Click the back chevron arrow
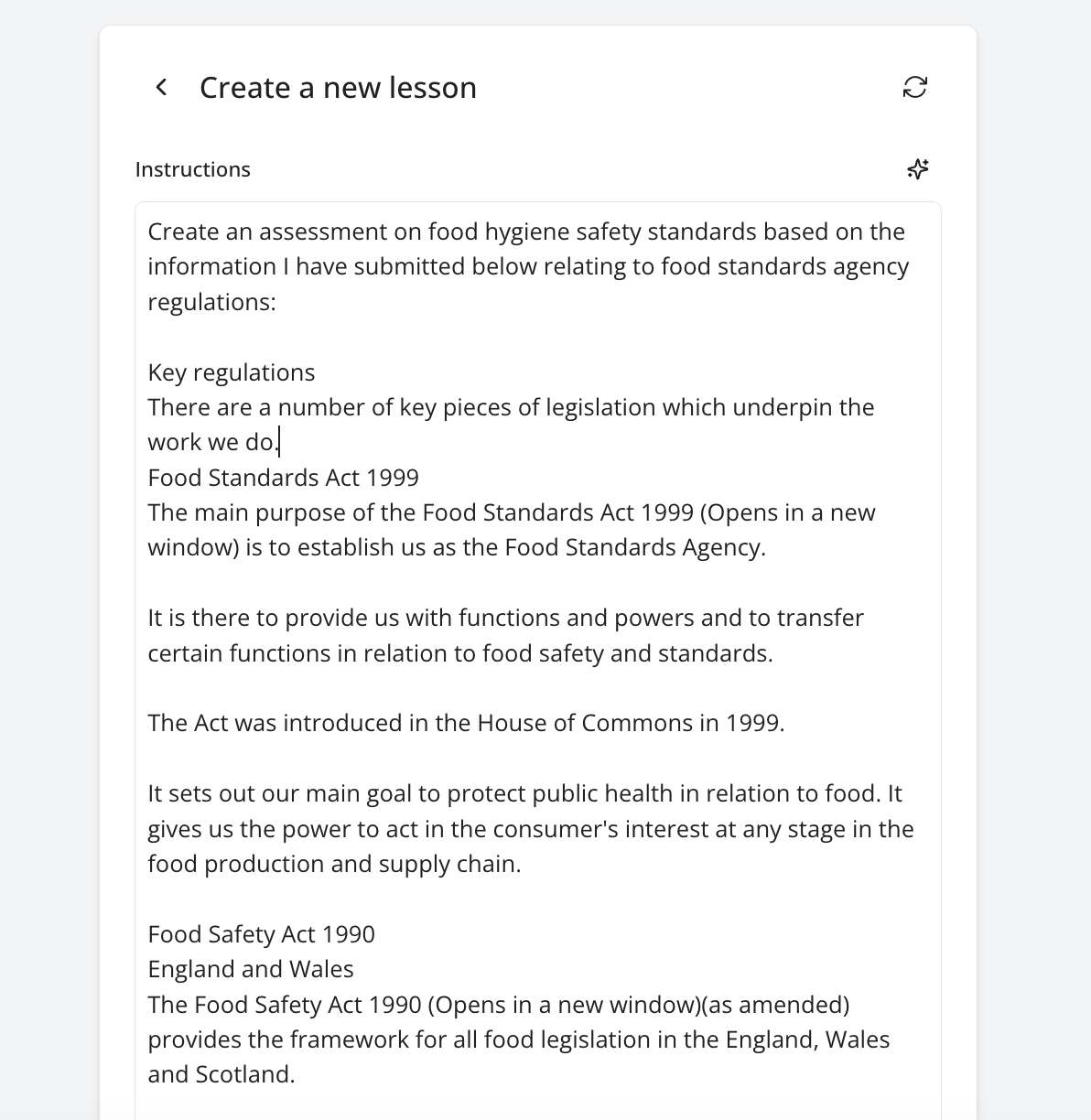This screenshot has width=1091, height=1120. coord(162,87)
